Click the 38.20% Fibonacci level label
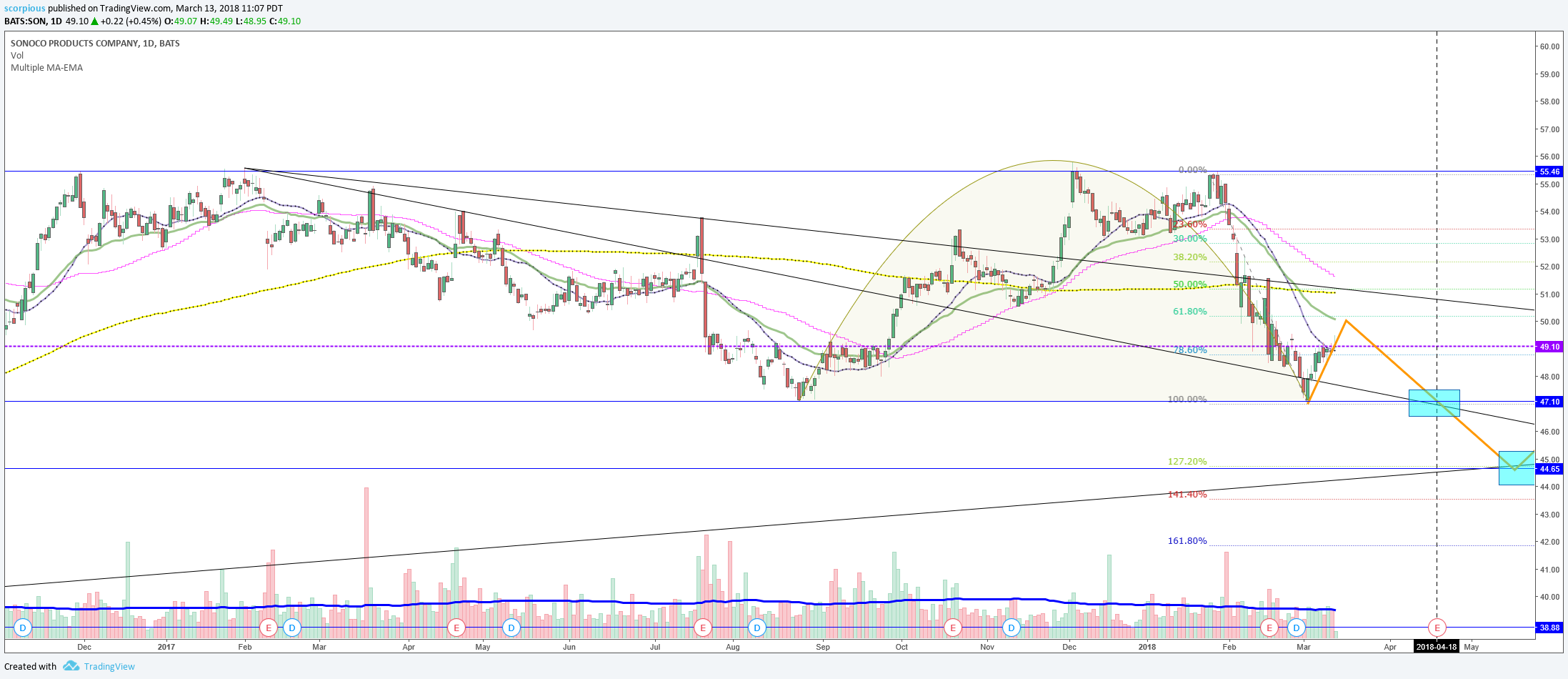The image size is (1568, 679). 1190,257
